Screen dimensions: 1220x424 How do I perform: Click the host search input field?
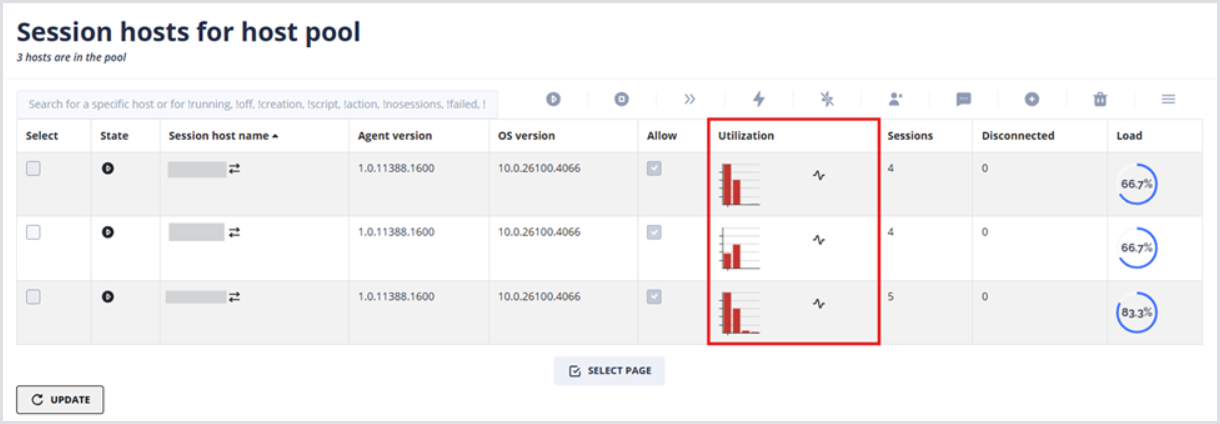(x=257, y=103)
